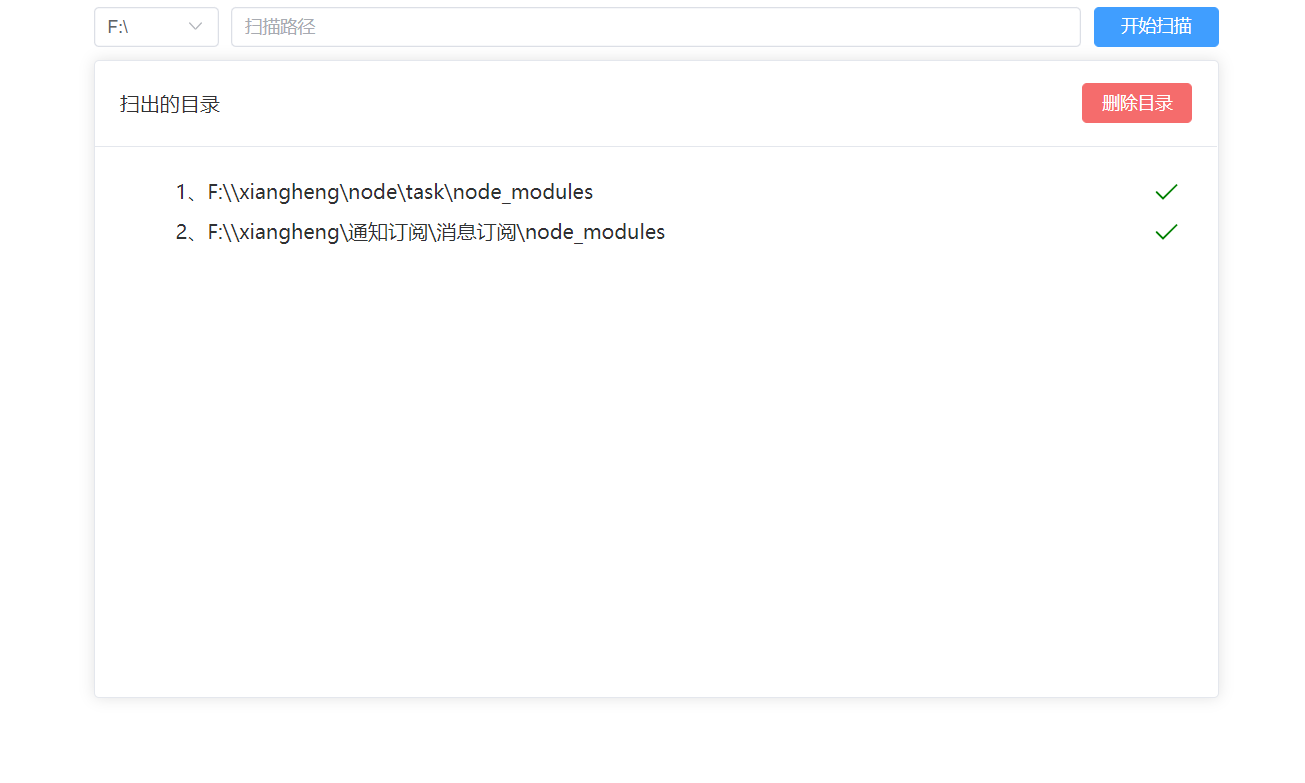
Task: Click green checkmark for 消息订阅\node_modules
Action: 1166,232
